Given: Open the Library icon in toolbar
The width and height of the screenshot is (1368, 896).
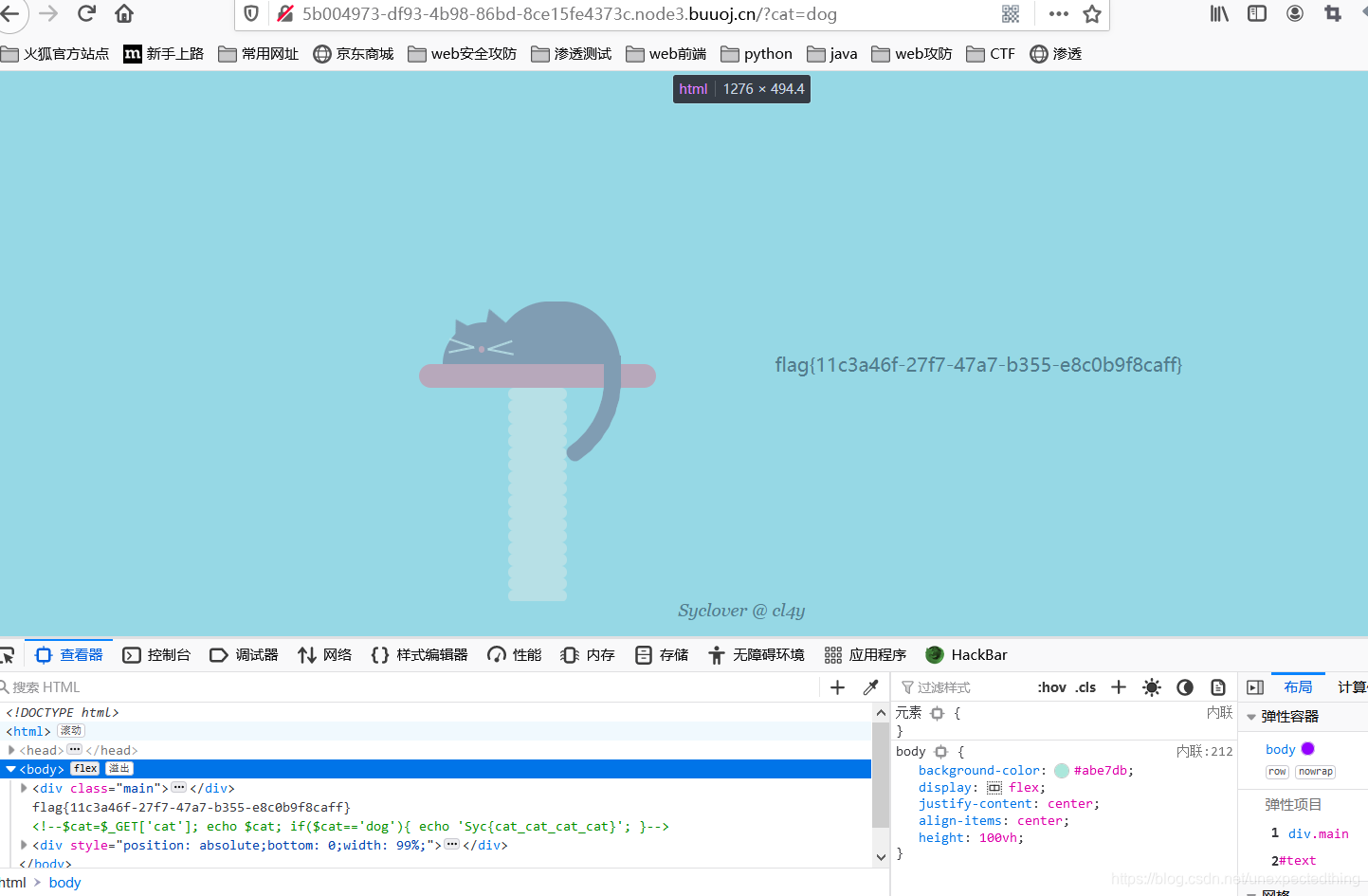Looking at the screenshot, I should tap(1219, 13).
